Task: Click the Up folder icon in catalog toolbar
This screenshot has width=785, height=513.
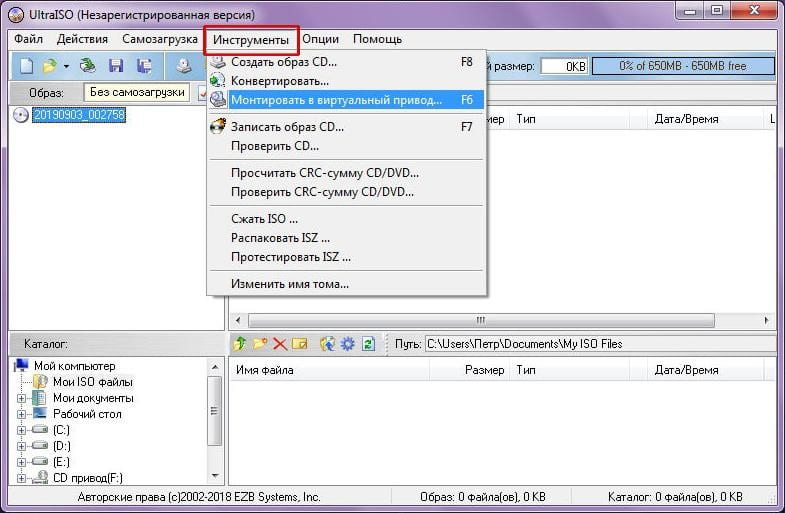Action: point(240,344)
